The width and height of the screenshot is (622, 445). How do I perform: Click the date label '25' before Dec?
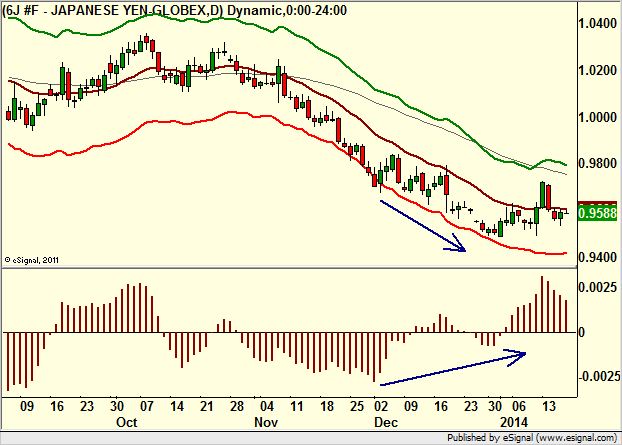click(357, 407)
